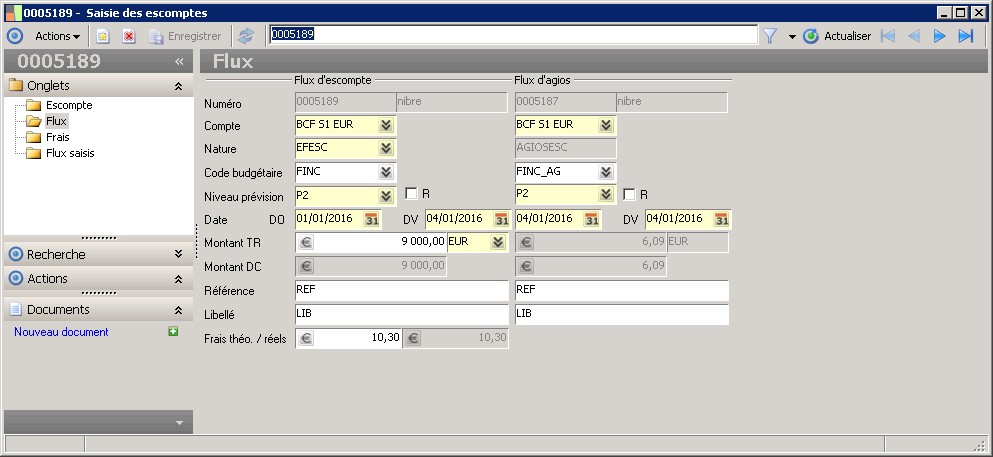Click the green plus add document icon

(173, 331)
